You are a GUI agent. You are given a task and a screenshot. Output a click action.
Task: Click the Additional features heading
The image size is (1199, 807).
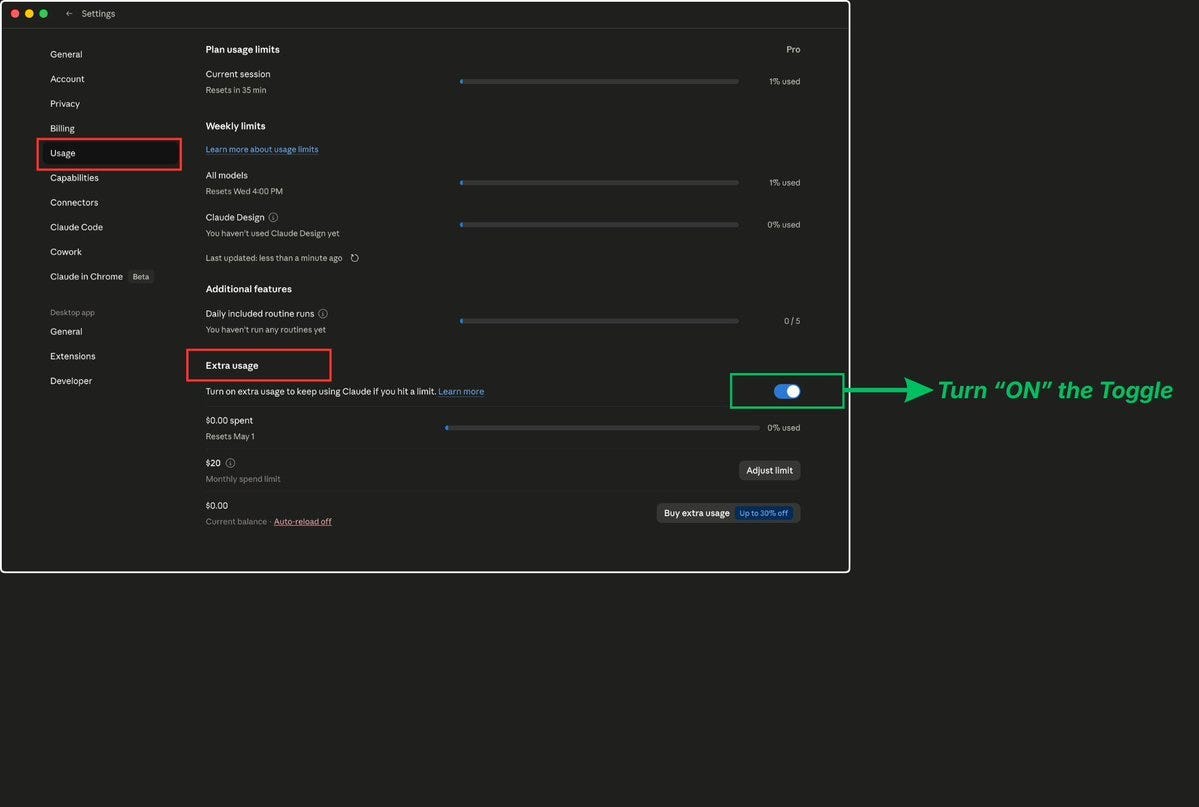pos(249,289)
